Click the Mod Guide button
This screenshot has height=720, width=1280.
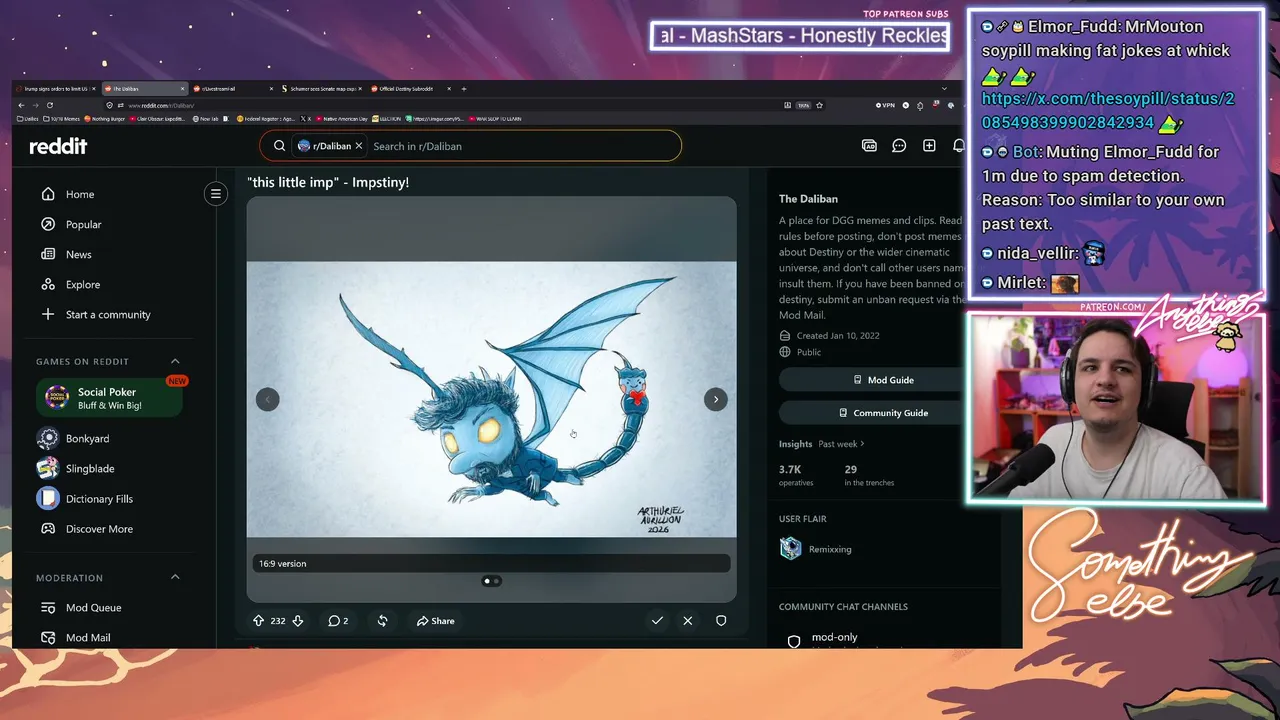[x=883, y=380]
